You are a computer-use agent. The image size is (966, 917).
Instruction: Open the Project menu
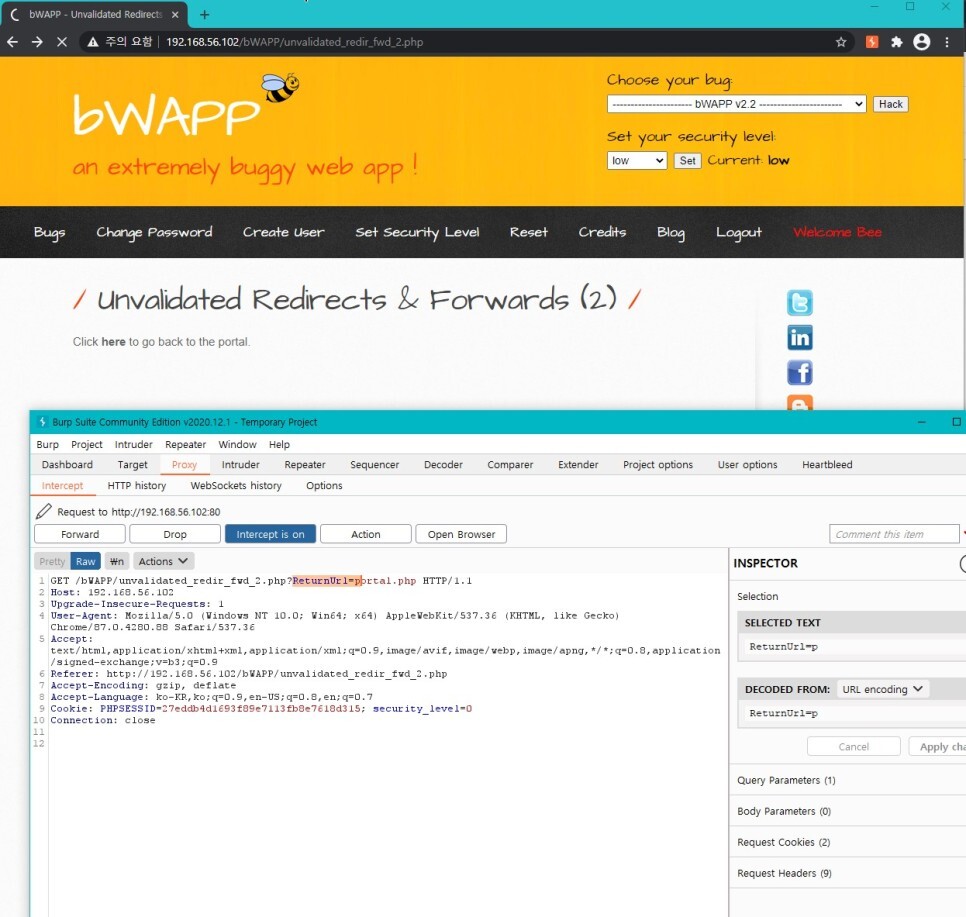[87, 444]
